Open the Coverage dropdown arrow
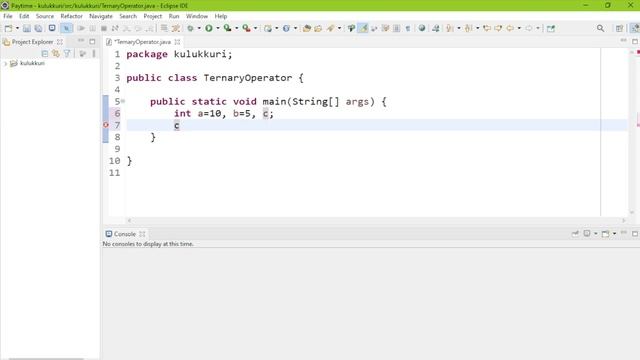 [236, 28]
